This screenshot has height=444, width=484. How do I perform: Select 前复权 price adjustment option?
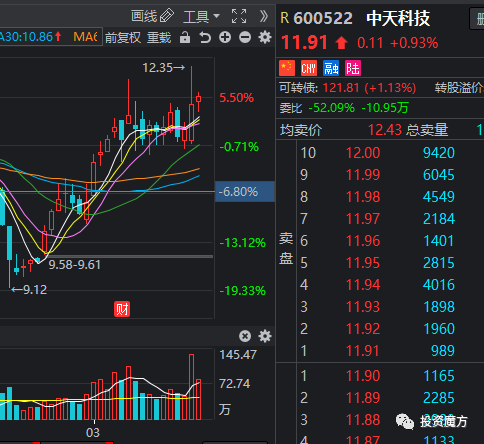(x=123, y=38)
